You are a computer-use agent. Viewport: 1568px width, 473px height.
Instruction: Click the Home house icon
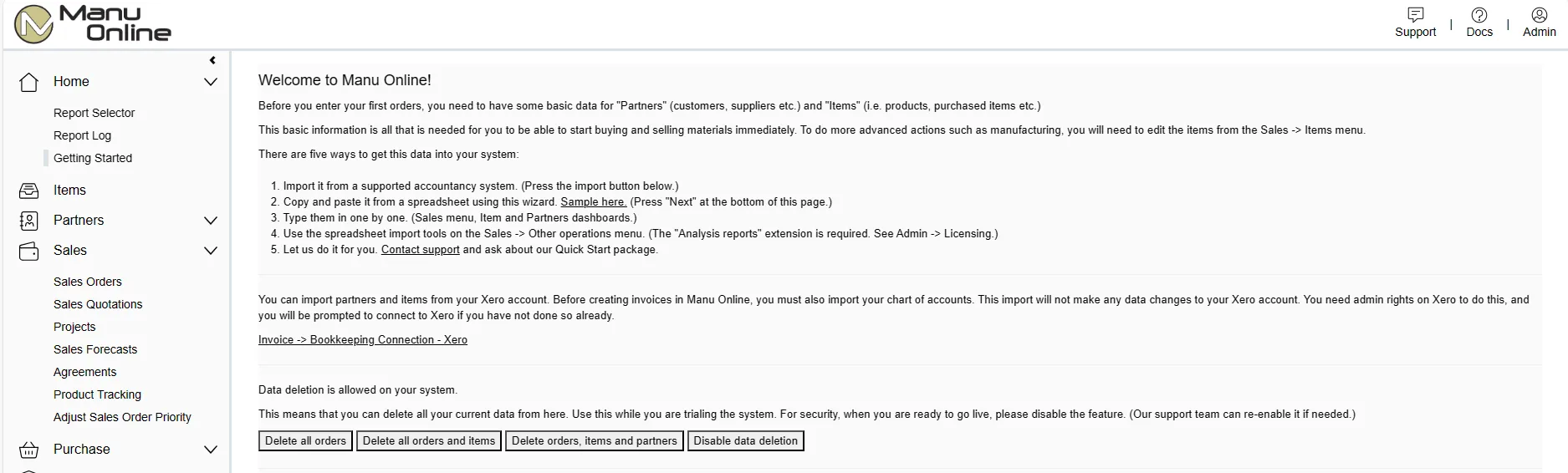[29, 82]
